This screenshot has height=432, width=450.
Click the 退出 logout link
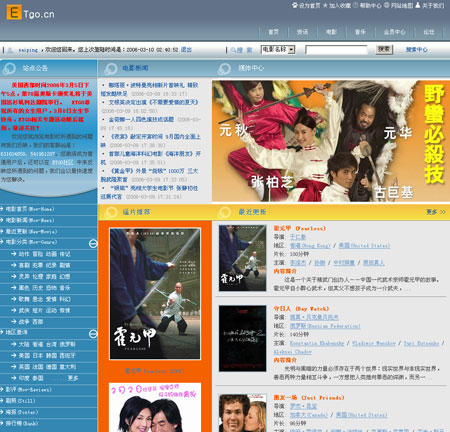[186, 50]
